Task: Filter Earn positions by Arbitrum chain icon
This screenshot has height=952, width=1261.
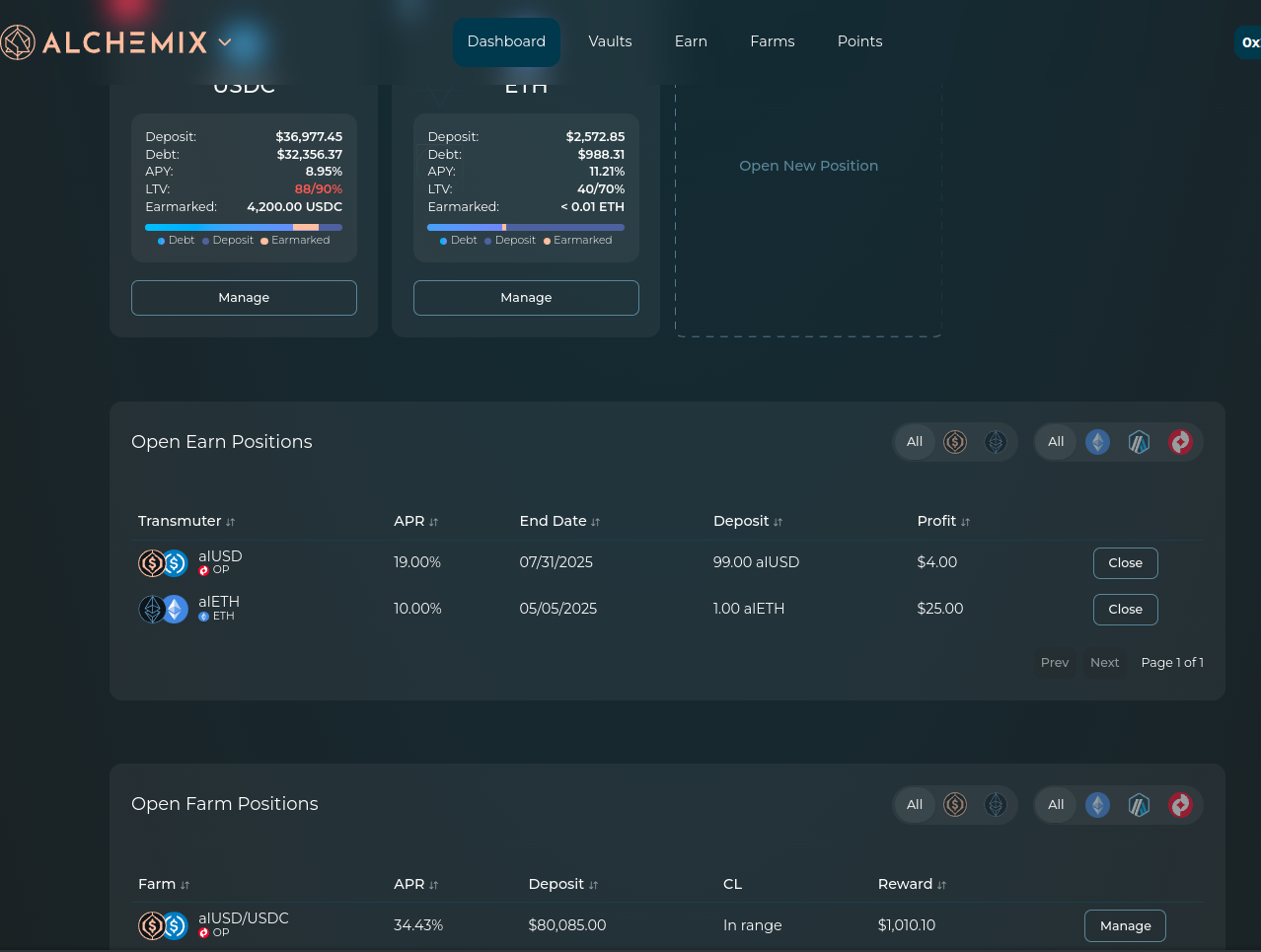Action: pyautogui.click(x=1139, y=442)
